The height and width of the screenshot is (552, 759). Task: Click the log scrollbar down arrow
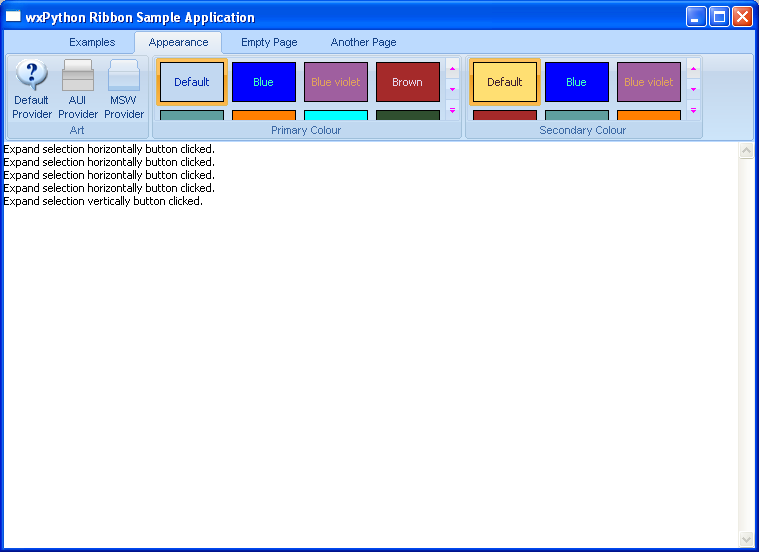click(x=745, y=539)
